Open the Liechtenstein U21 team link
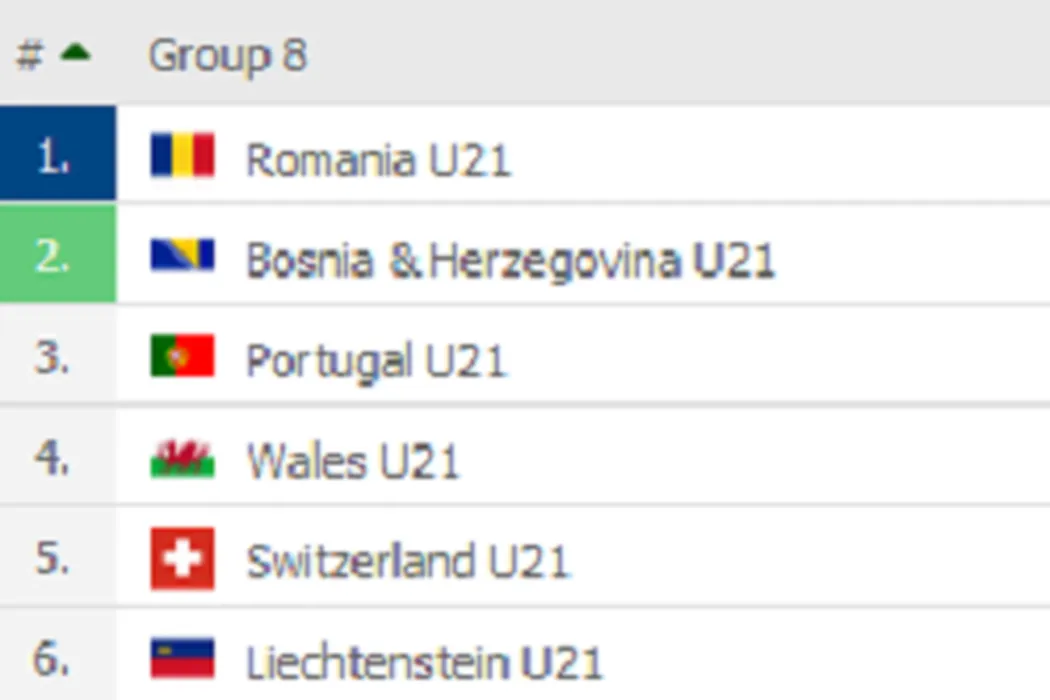The height and width of the screenshot is (700, 1050). click(425, 662)
